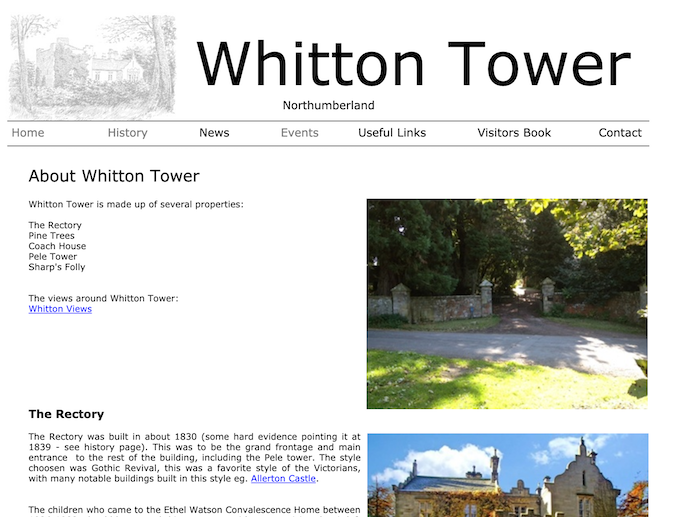Open the Allerton Castle link
This screenshot has width=700, height=517.
click(x=283, y=479)
